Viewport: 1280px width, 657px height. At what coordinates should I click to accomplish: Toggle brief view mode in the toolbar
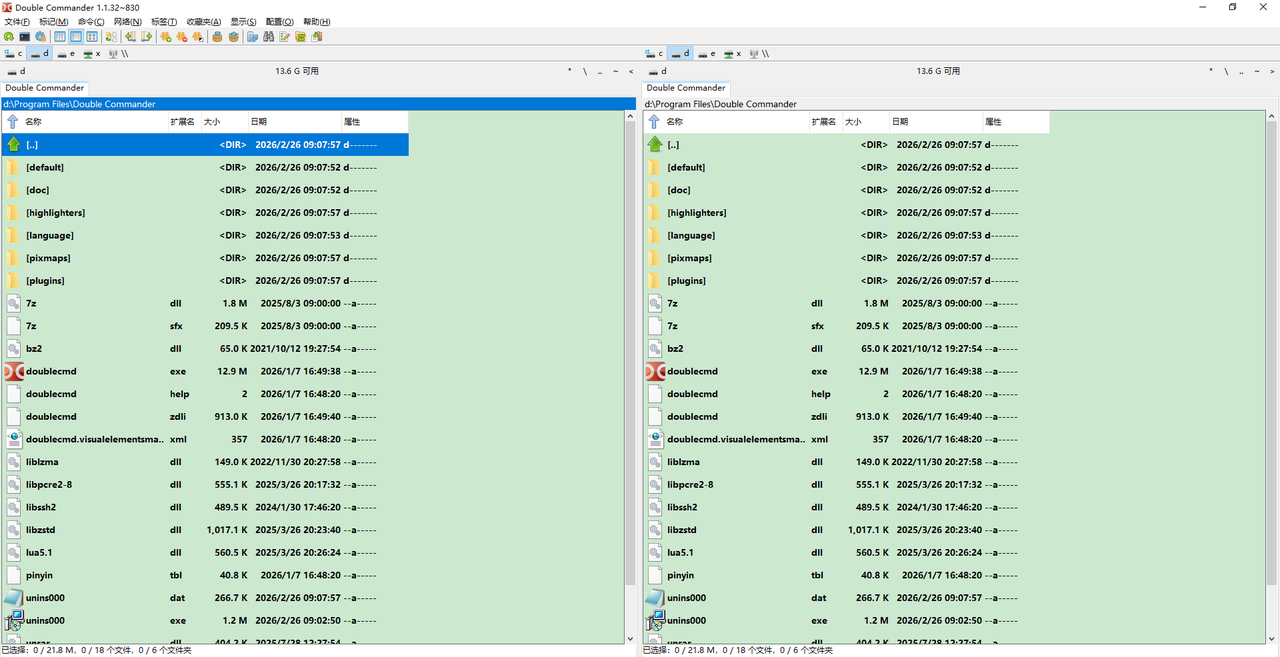pos(61,37)
